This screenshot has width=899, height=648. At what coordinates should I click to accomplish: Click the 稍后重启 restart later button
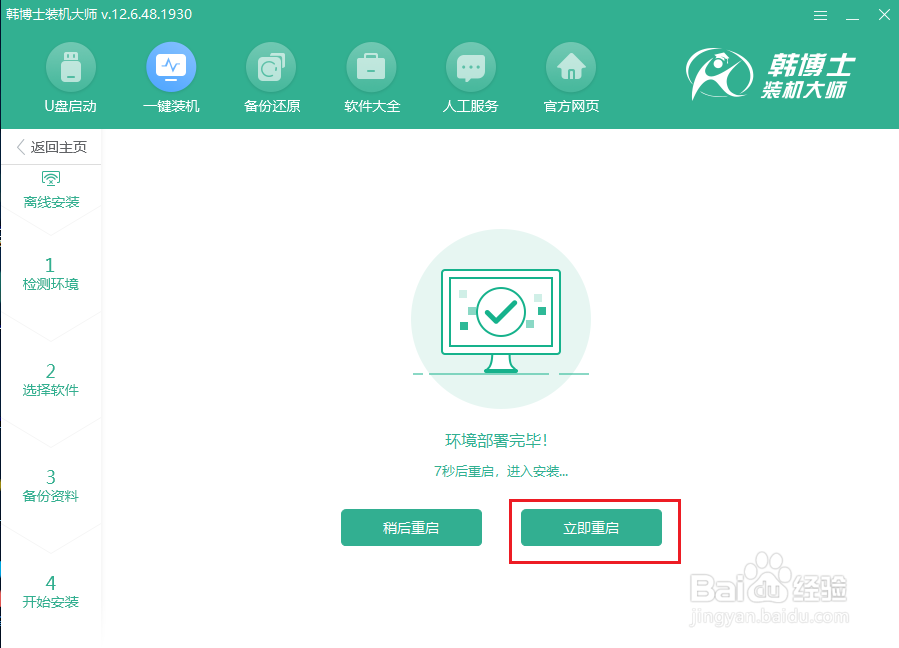(411, 527)
